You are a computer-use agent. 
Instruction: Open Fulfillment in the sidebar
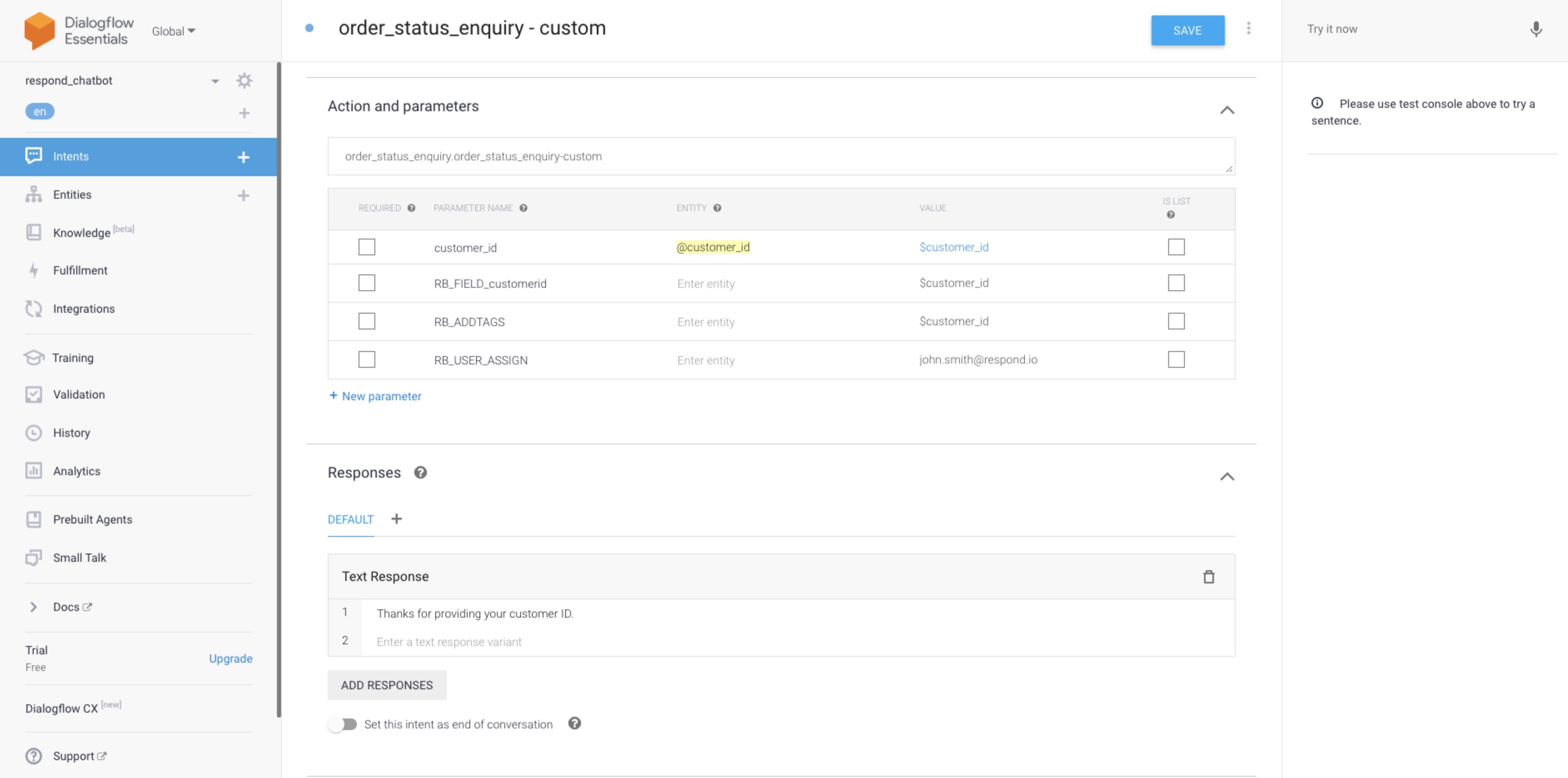click(x=80, y=270)
